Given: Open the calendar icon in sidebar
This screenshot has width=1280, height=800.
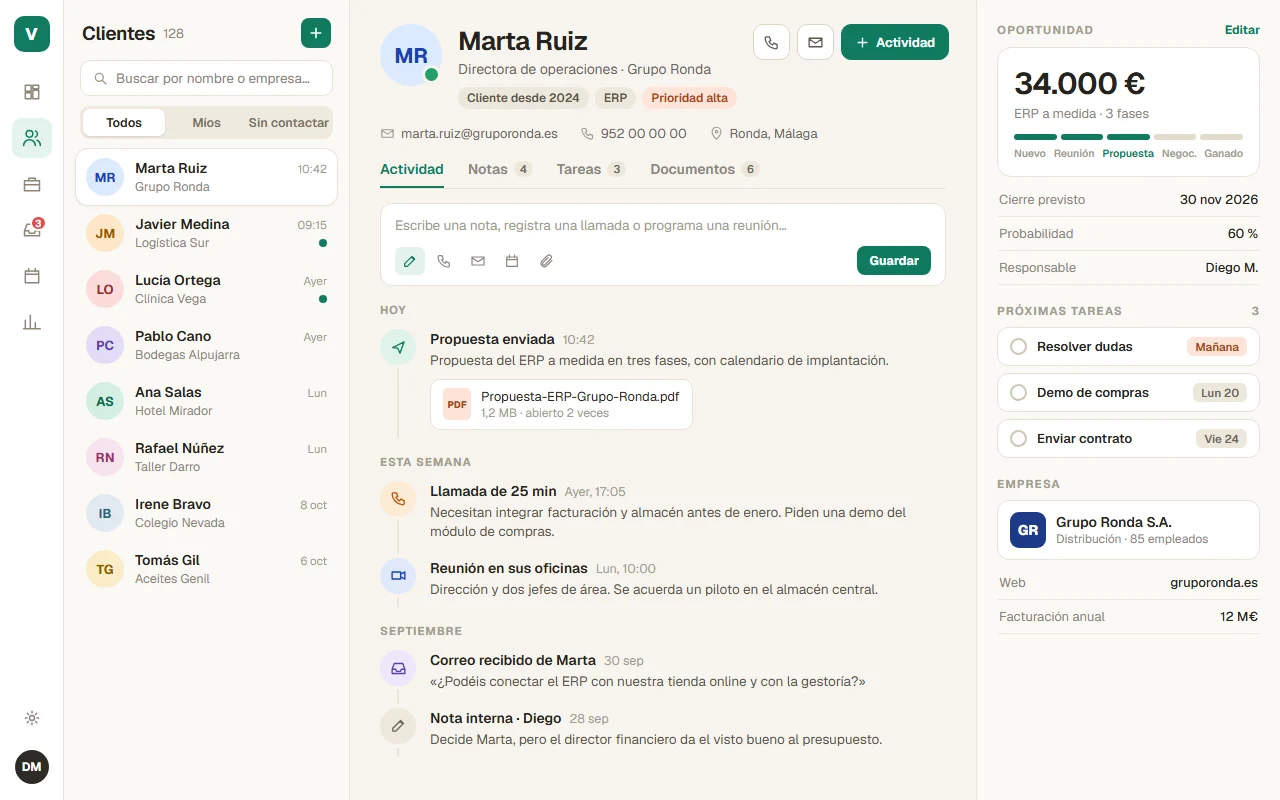Looking at the screenshot, I should [32, 276].
